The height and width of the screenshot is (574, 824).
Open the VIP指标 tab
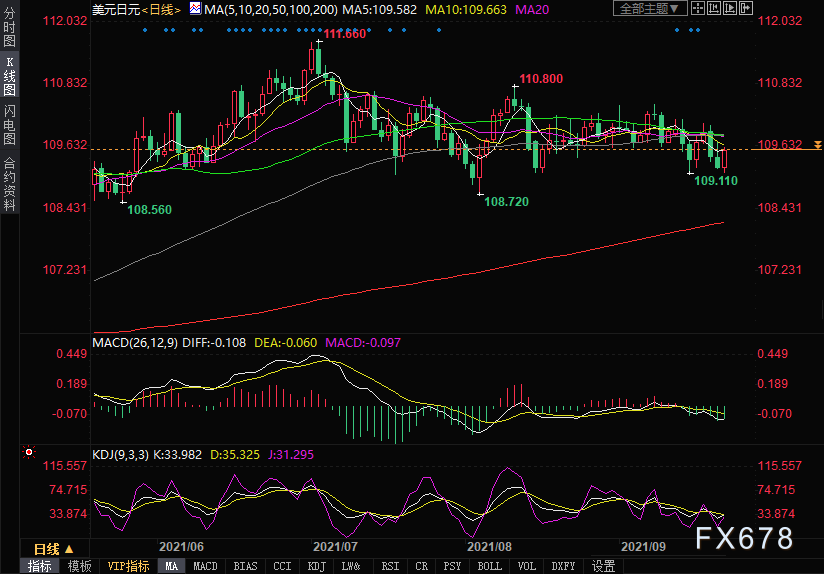click(128, 566)
